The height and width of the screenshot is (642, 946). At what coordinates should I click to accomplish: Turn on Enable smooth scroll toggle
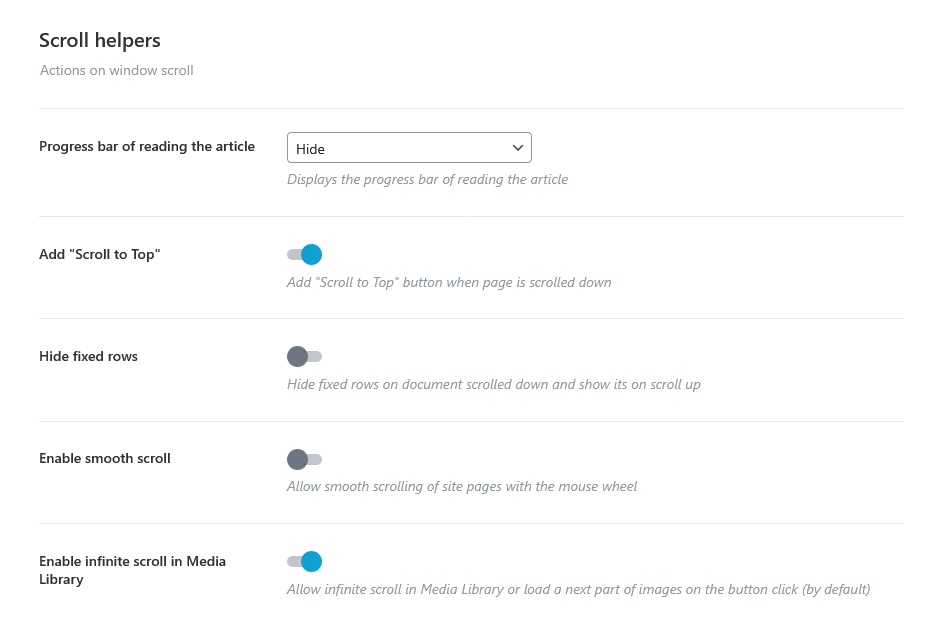click(305, 459)
